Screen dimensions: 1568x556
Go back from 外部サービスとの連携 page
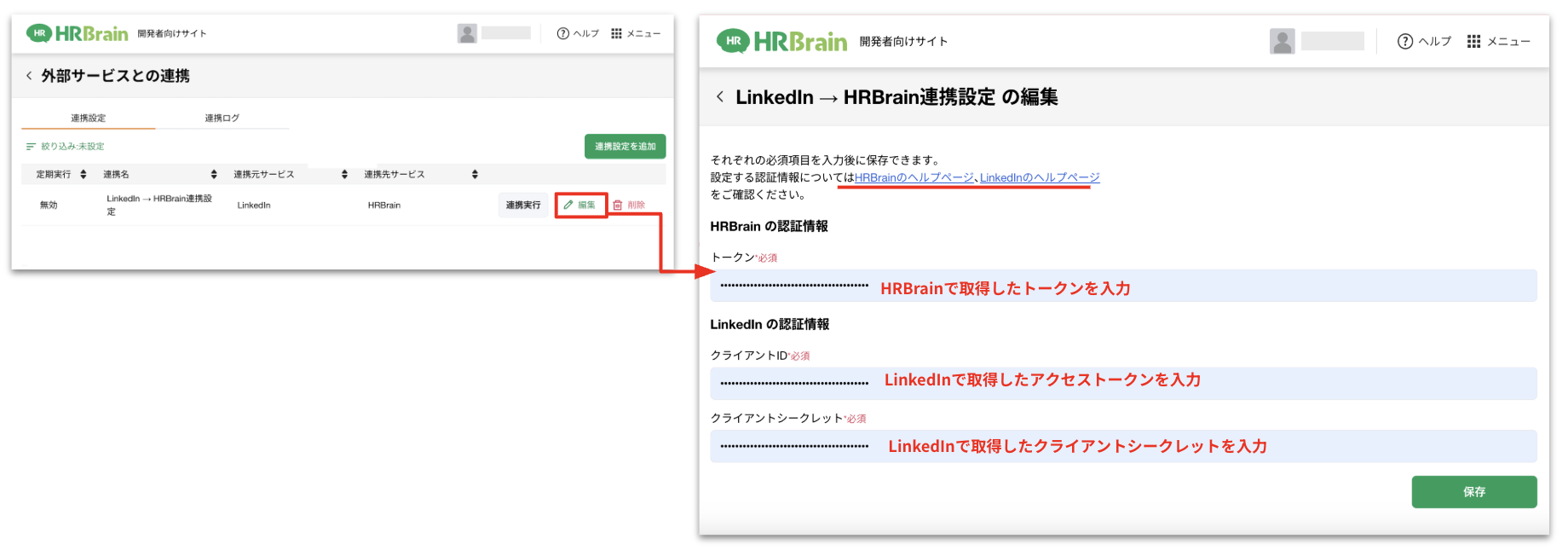(29, 76)
